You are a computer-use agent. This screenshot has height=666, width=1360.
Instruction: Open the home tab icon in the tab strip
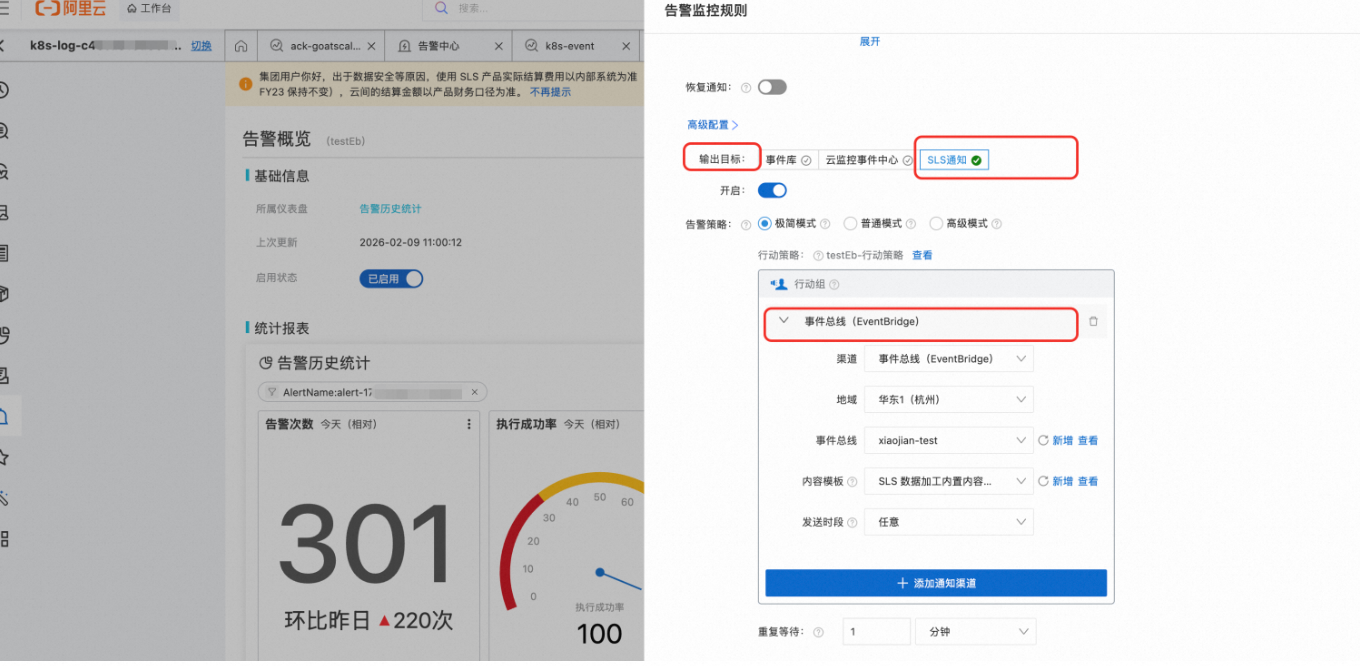(241, 46)
